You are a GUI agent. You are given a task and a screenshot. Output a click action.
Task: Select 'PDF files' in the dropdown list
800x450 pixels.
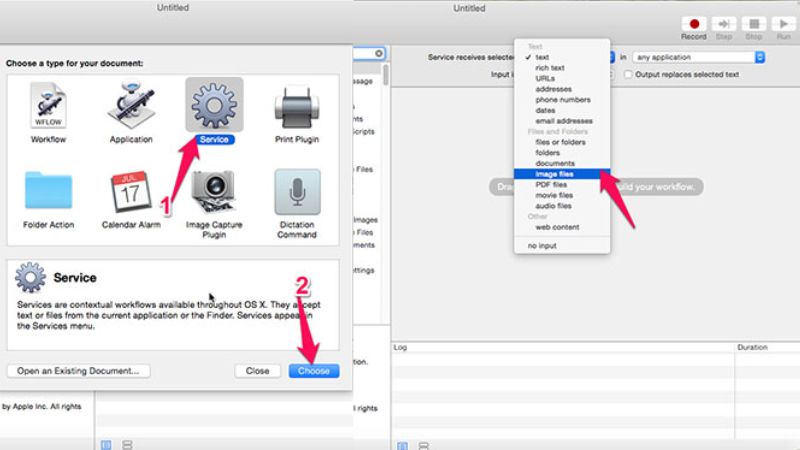(x=551, y=185)
